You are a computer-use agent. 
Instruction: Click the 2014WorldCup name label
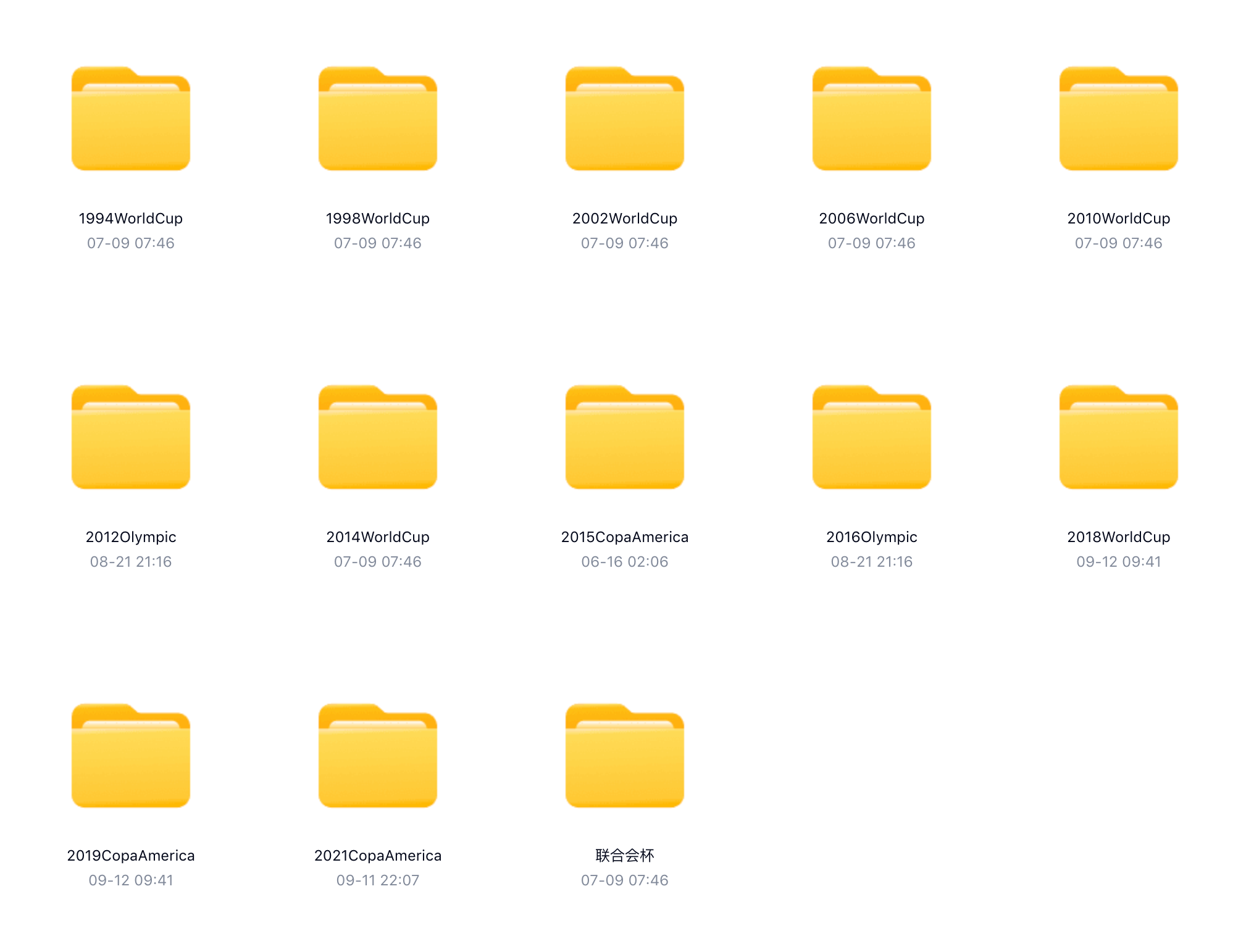tap(378, 537)
